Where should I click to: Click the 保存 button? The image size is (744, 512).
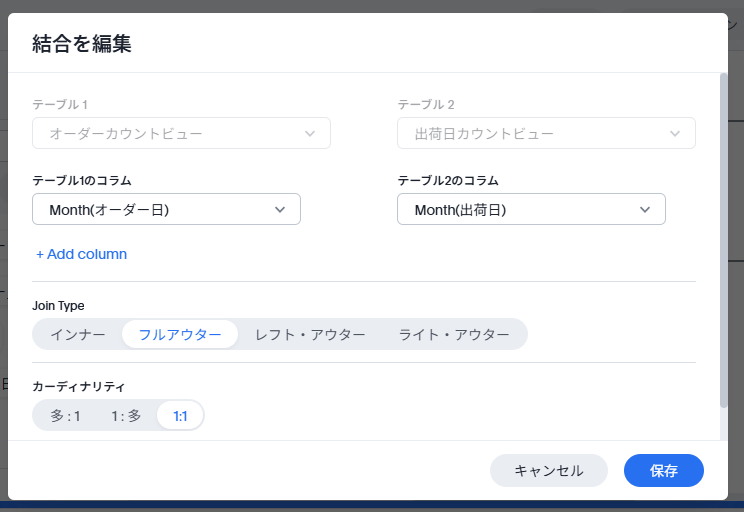664,470
